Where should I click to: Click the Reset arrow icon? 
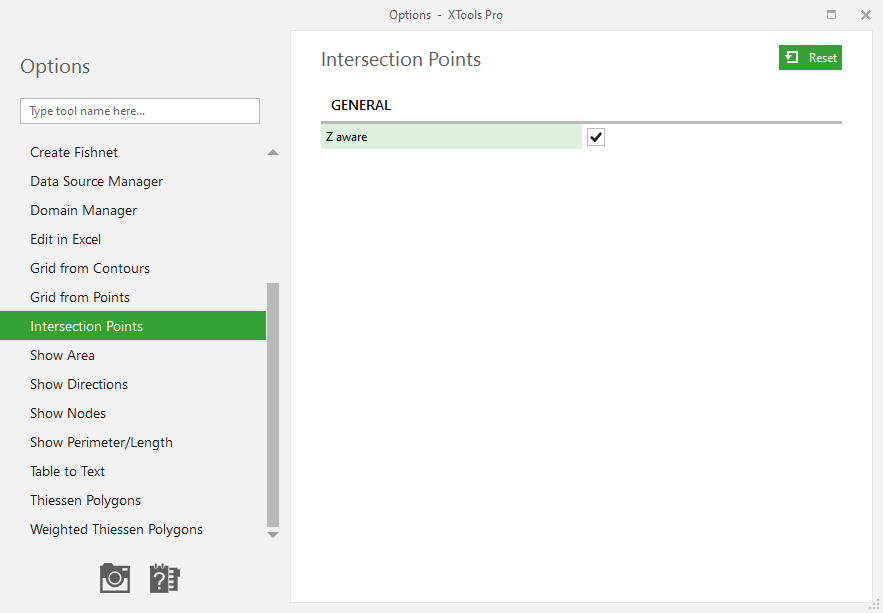(x=792, y=57)
